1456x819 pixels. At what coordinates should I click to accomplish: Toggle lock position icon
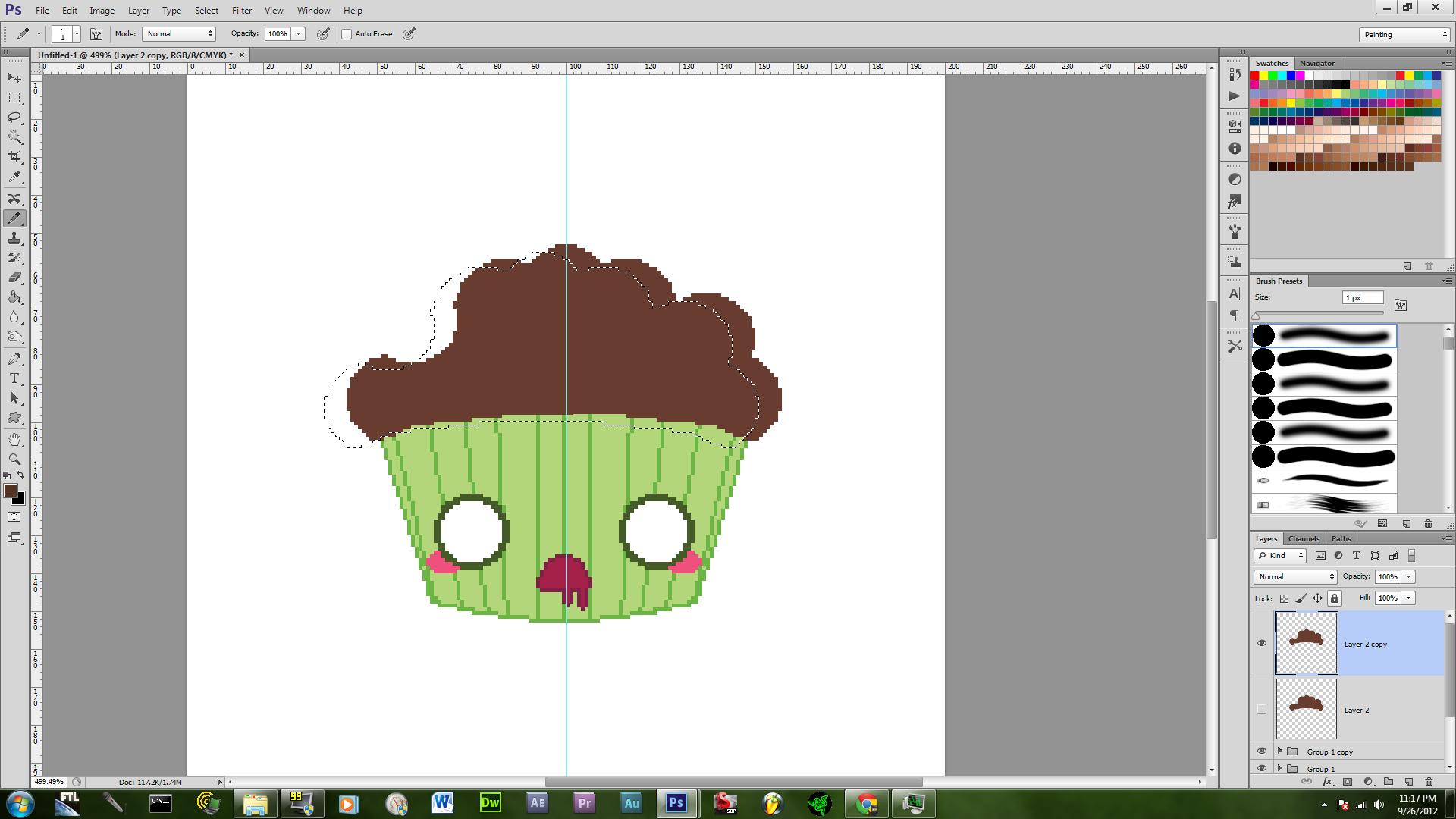(1318, 598)
